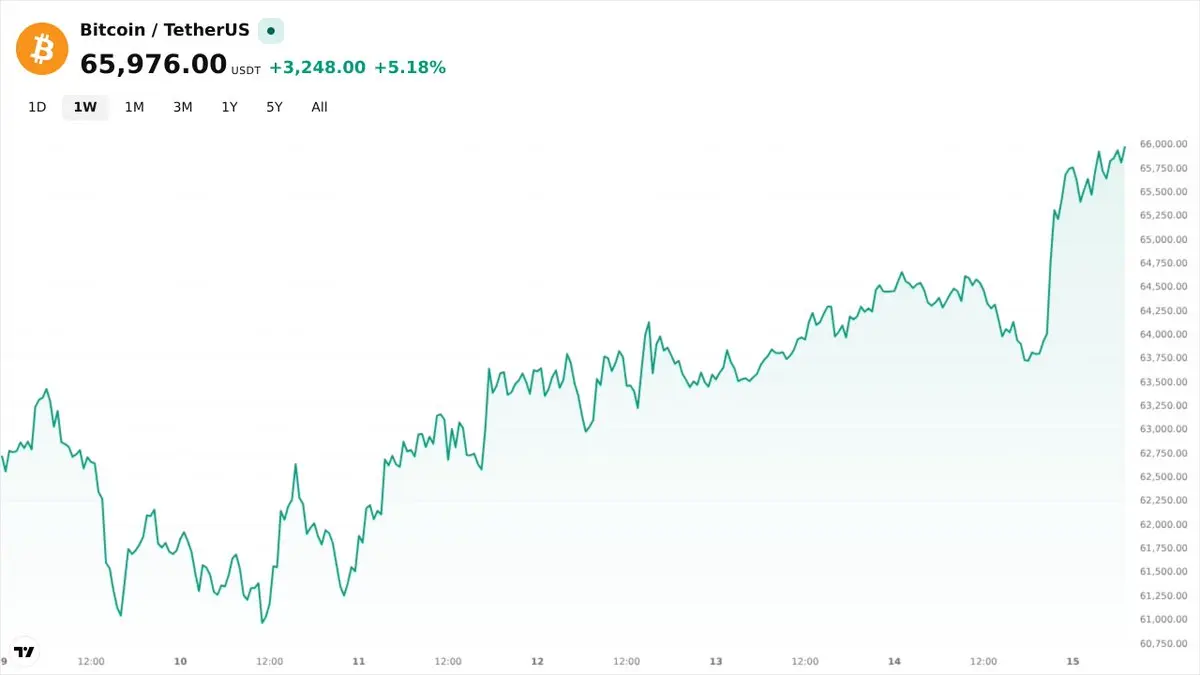Click the 65,976.00 current price
Image resolution: width=1200 pixels, height=675 pixels.
tap(154, 64)
